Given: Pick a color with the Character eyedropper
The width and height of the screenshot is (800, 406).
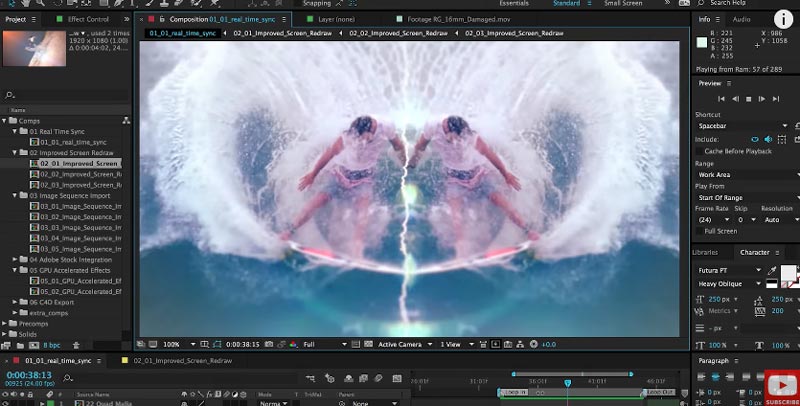Looking at the screenshot, I should coord(772,270).
